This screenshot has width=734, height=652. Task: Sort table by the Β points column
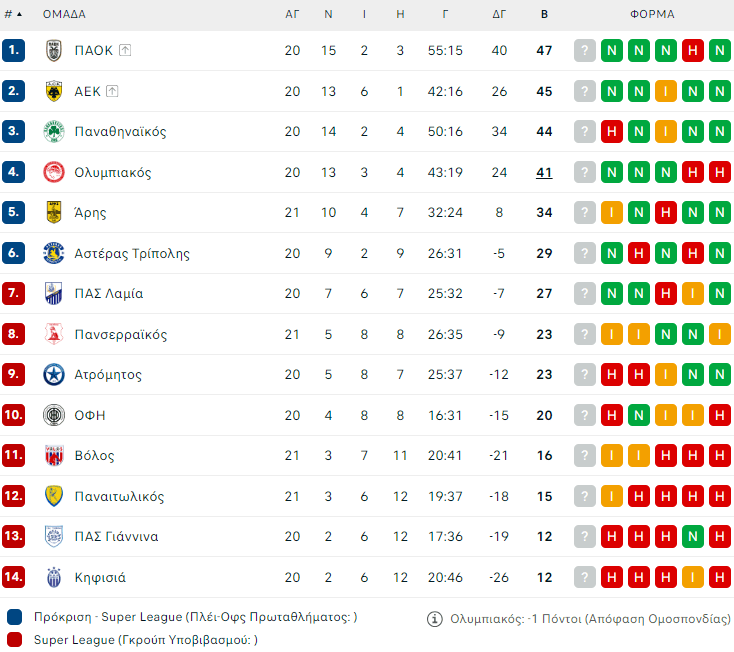tap(544, 14)
